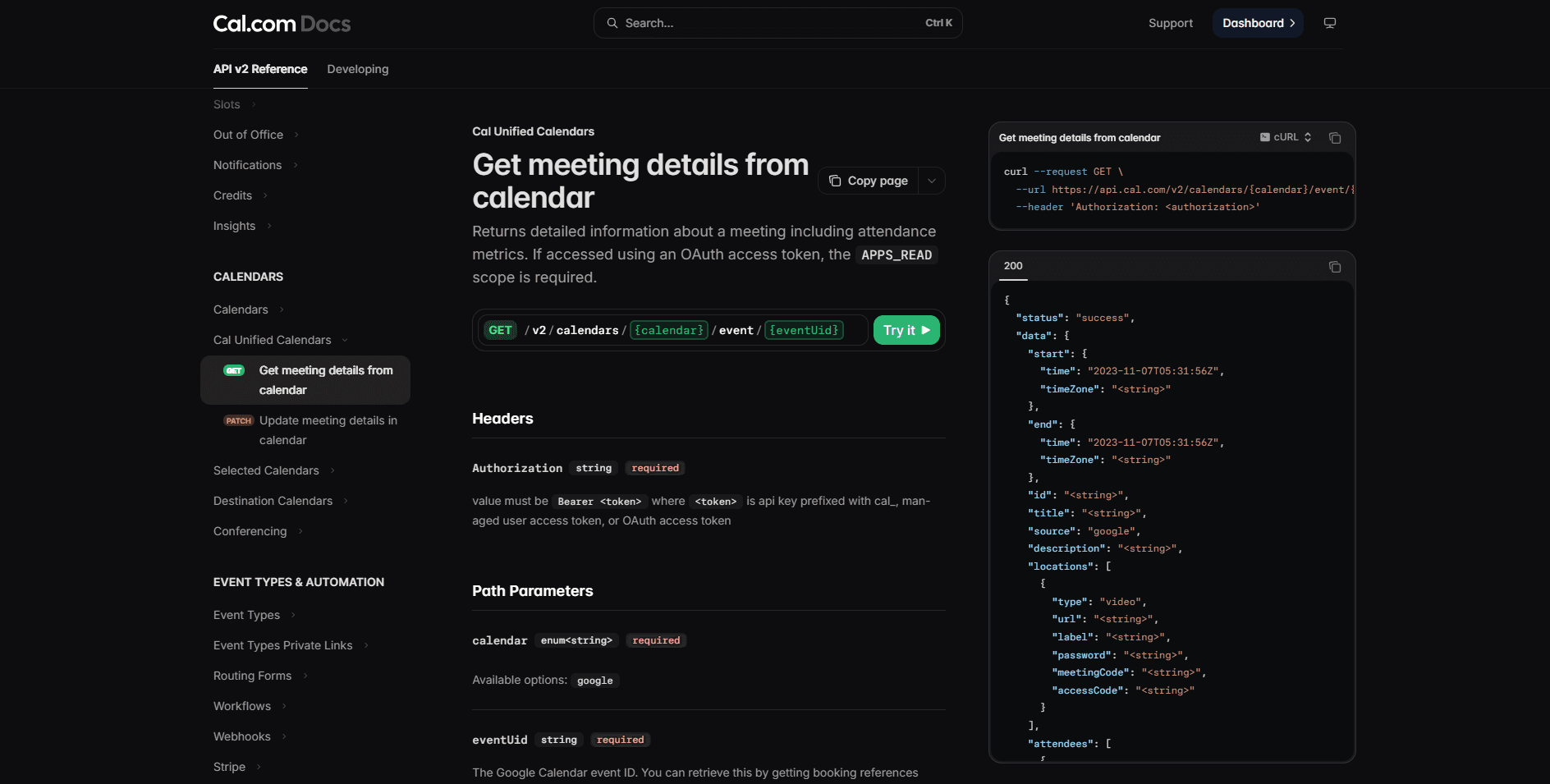Screen dimensions: 1550x784
Task: Click the GET method badge in endpoint bar
Action: (500, 330)
